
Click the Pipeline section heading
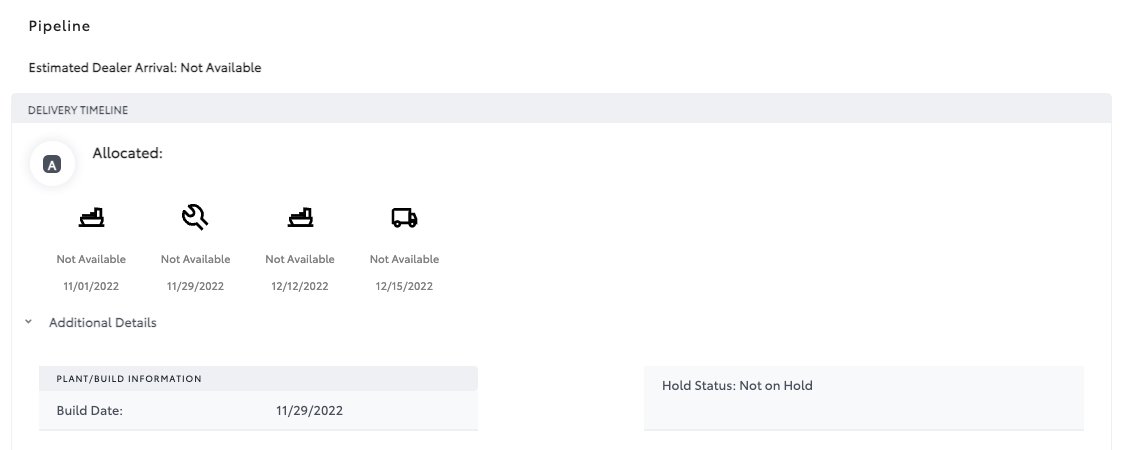[59, 26]
